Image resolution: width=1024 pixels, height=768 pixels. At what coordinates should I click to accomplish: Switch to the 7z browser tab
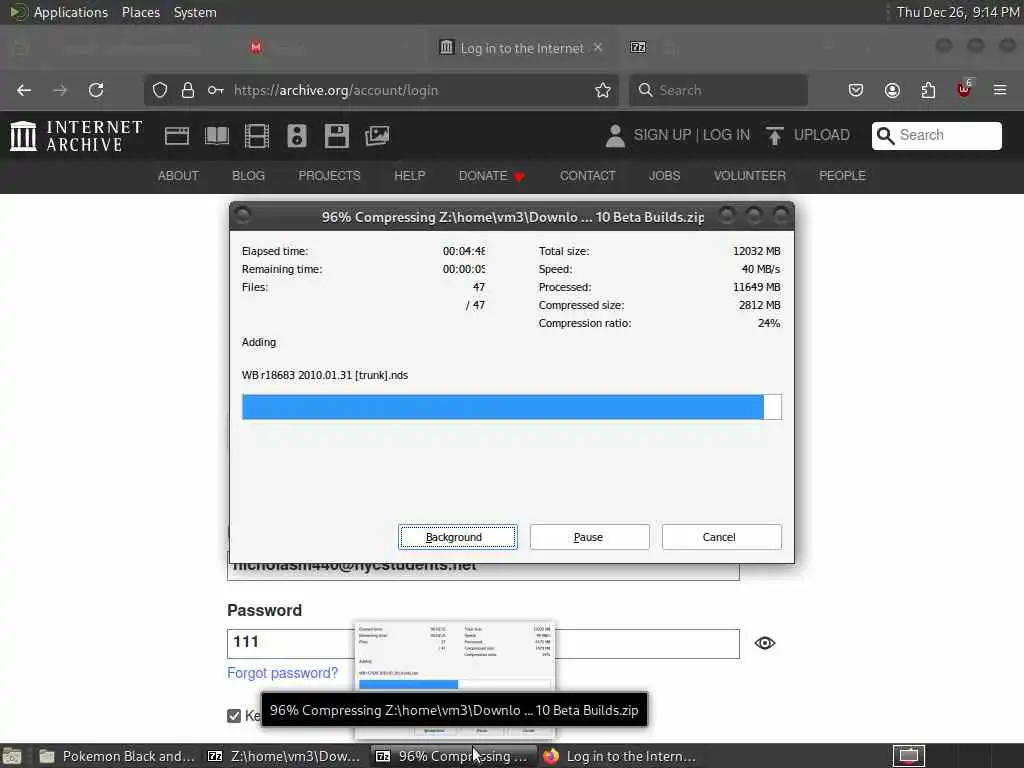pos(638,47)
